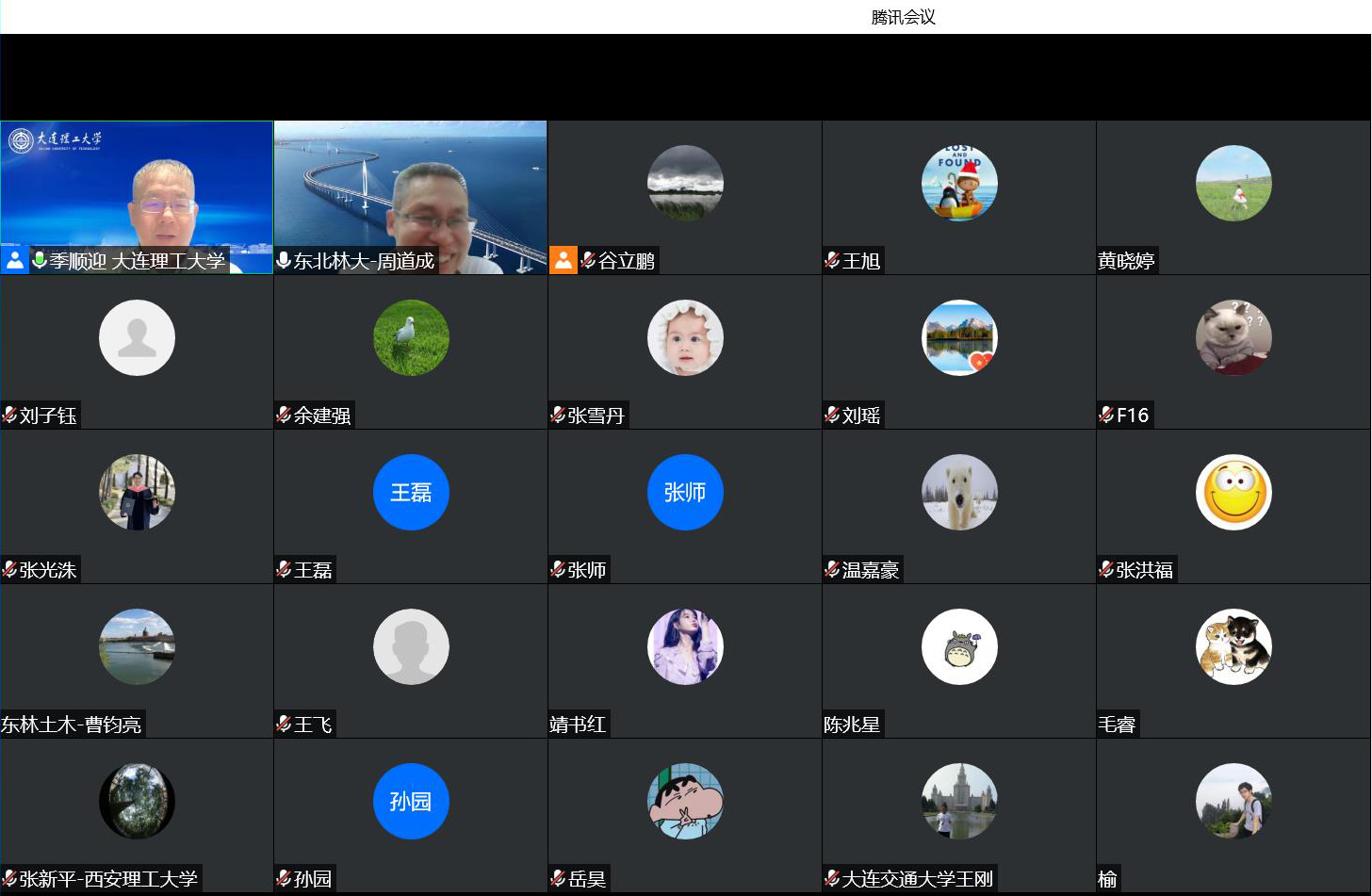
Task: Click the 黄晓婷 name label
Action: [x=1126, y=261]
